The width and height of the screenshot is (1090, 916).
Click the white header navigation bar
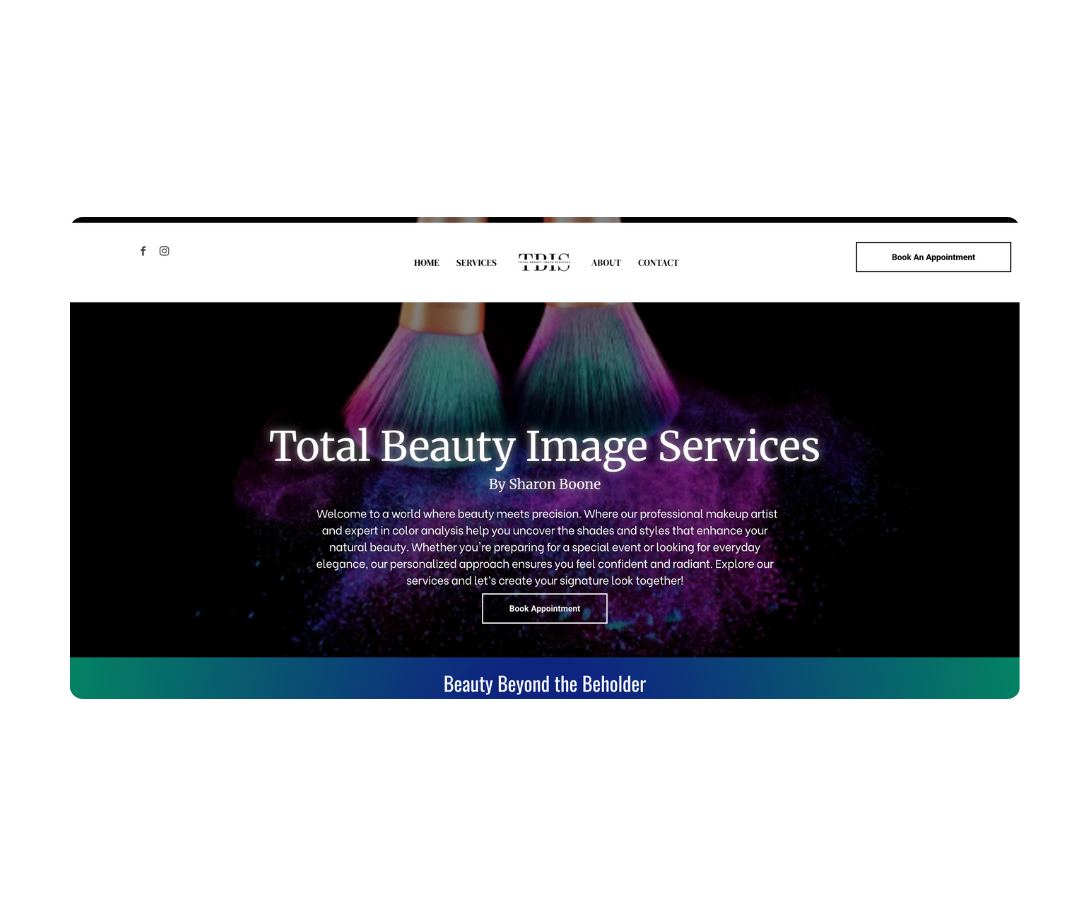click(300, 262)
